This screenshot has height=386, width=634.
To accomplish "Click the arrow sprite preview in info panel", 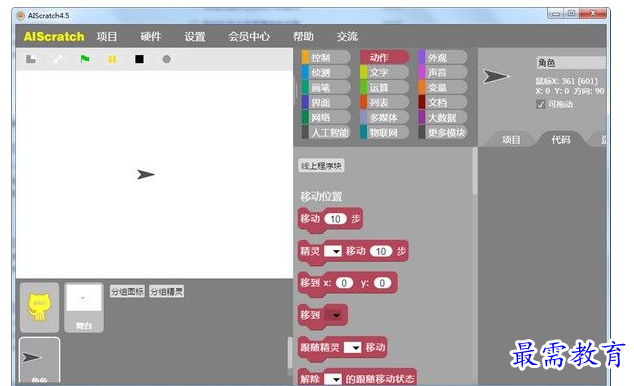I will click(x=496, y=76).
